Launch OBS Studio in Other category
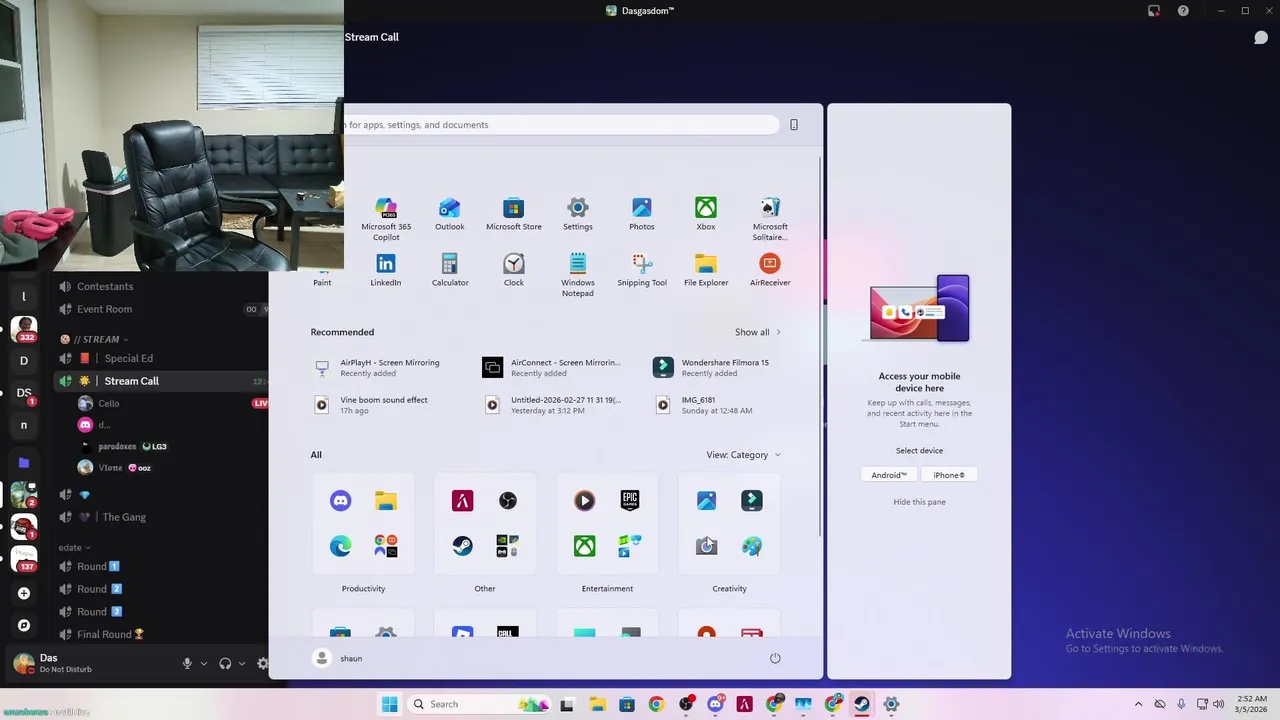1280x720 pixels. tap(508, 501)
